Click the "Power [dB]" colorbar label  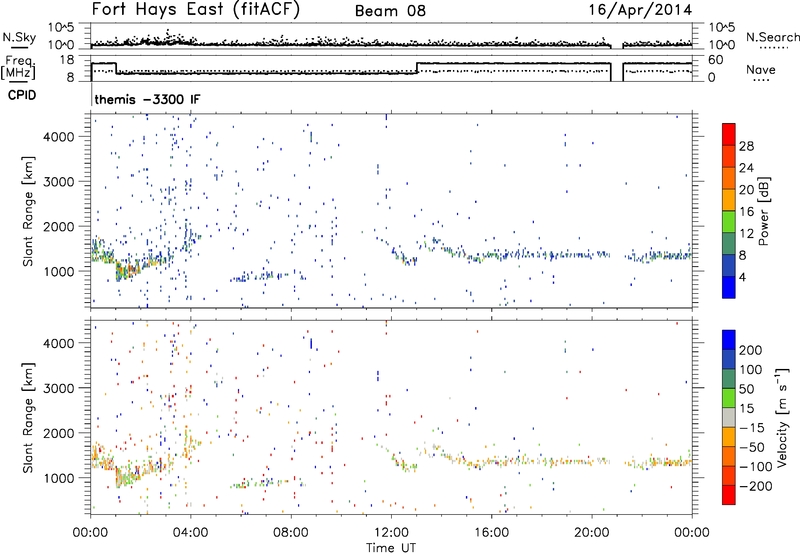click(763, 211)
